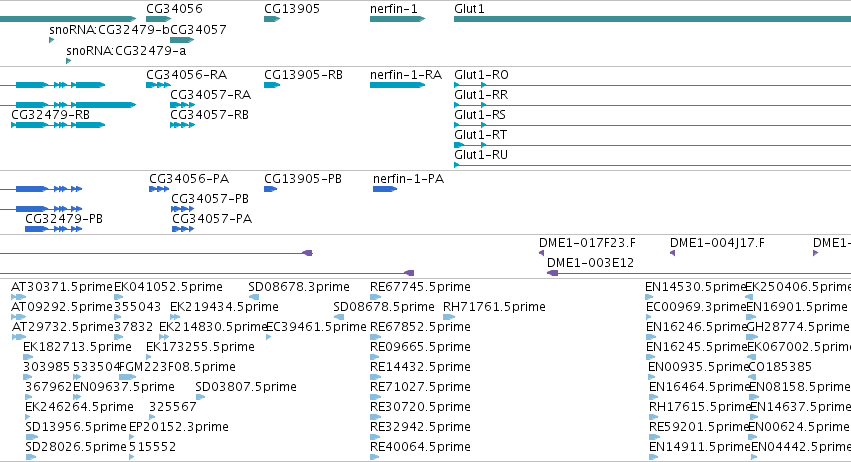Select transcript CG32479-RB

pos(50,115)
